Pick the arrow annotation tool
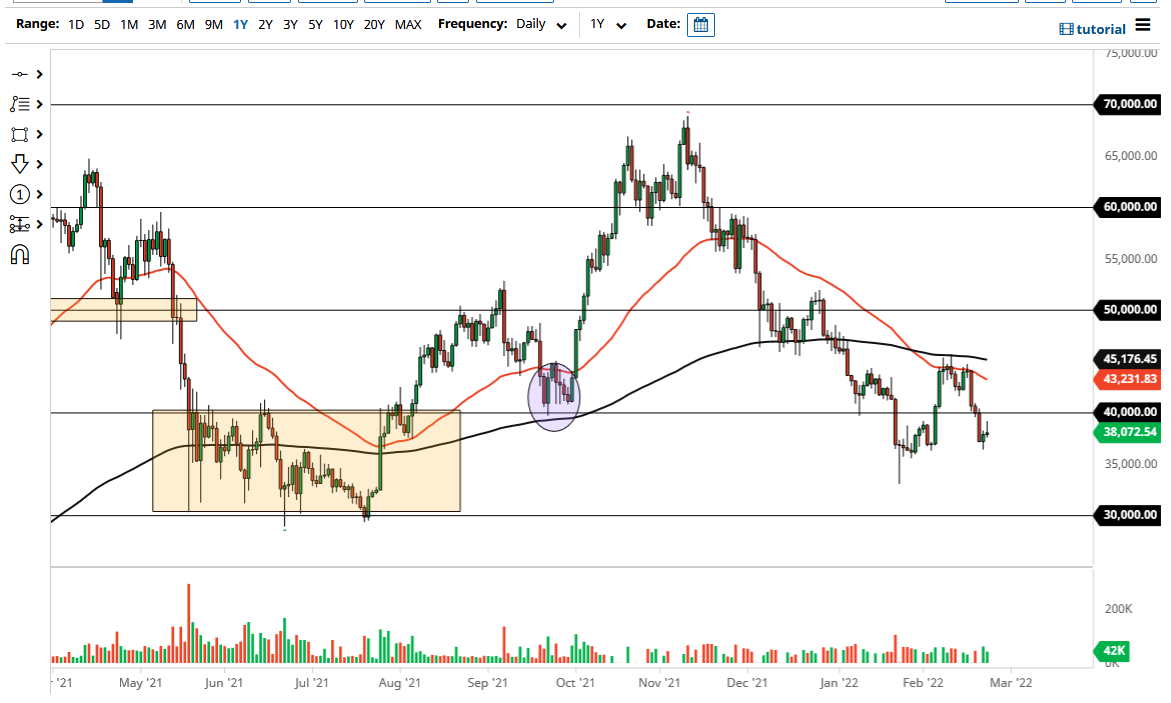The height and width of the screenshot is (703, 1171). click(20, 163)
